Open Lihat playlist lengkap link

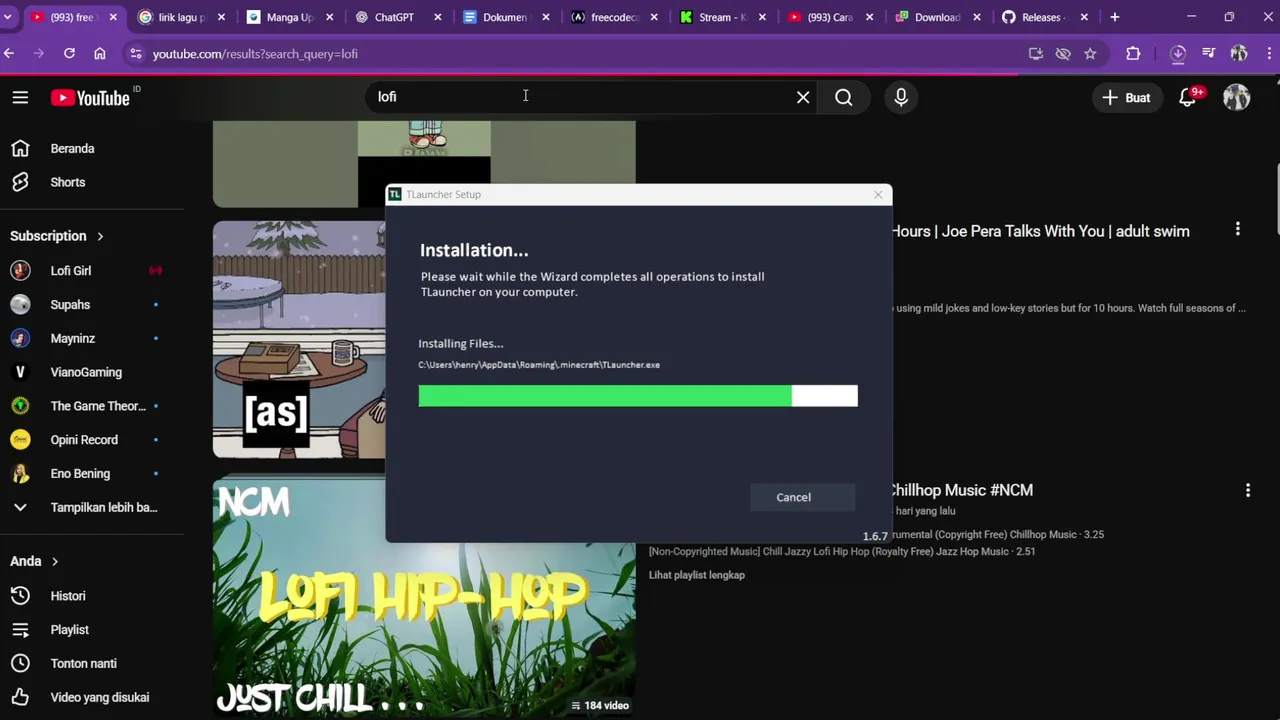697,575
